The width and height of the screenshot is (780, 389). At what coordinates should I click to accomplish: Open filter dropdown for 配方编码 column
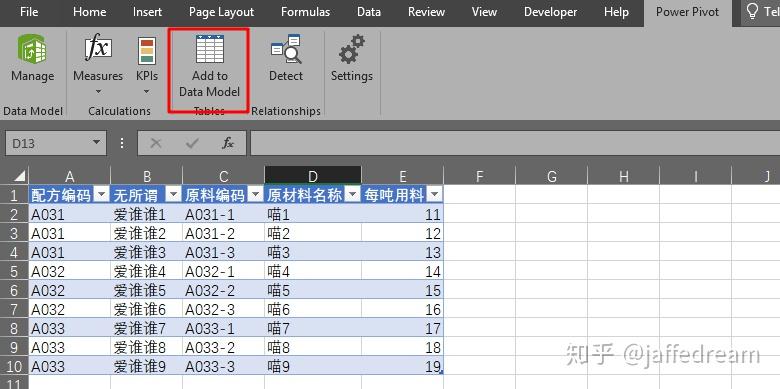101,195
